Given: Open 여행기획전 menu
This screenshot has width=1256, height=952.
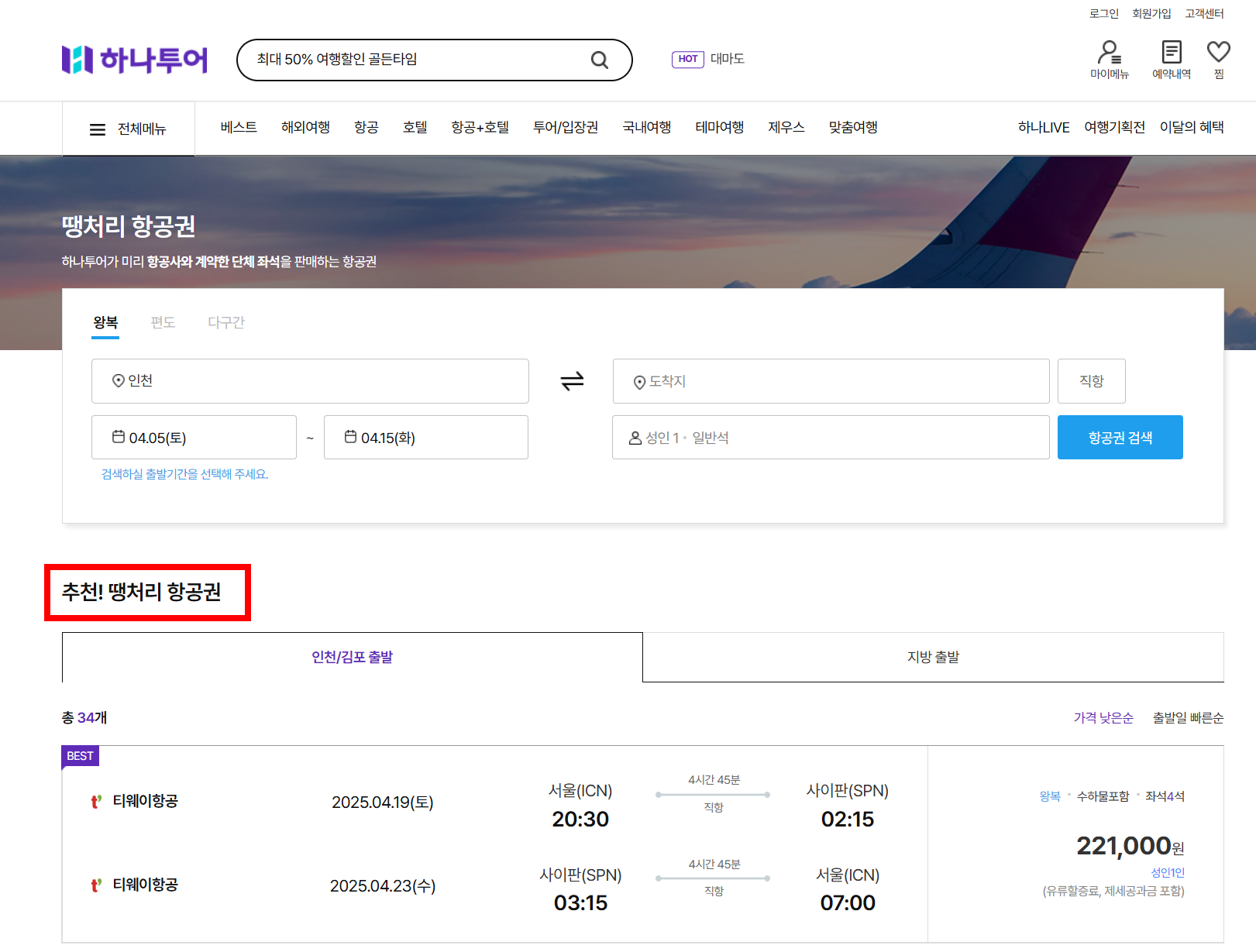Looking at the screenshot, I should [1115, 127].
